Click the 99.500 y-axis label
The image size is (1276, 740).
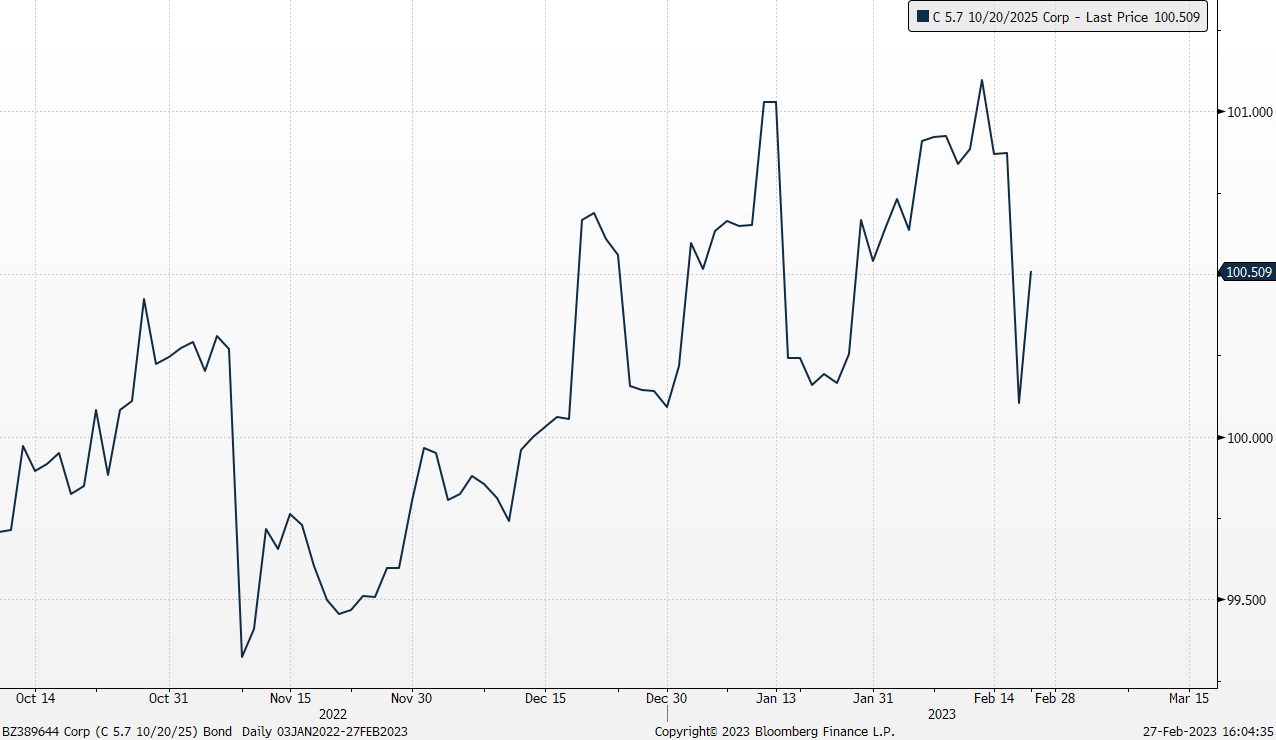tap(1249, 600)
